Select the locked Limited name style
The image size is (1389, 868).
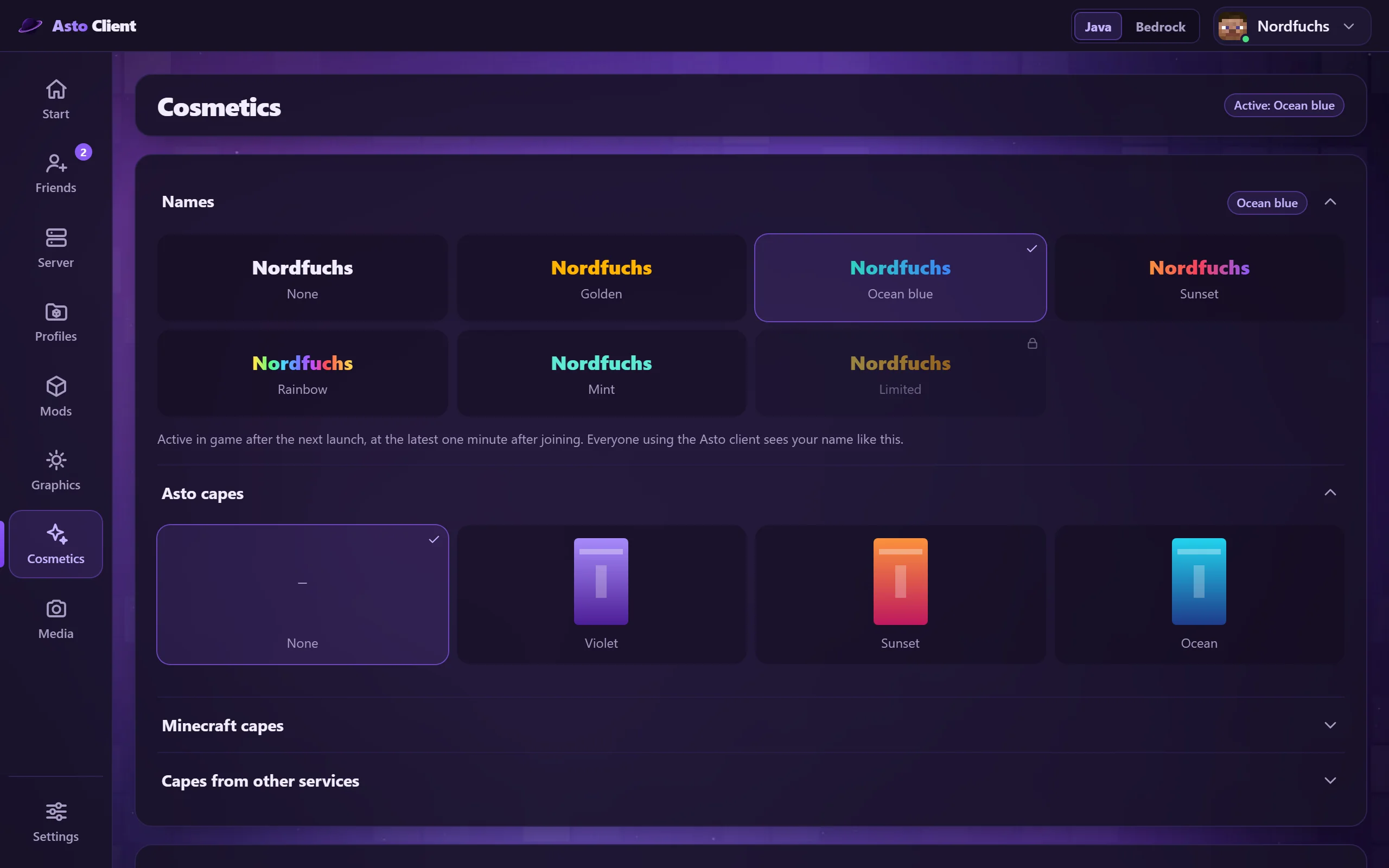(x=900, y=373)
